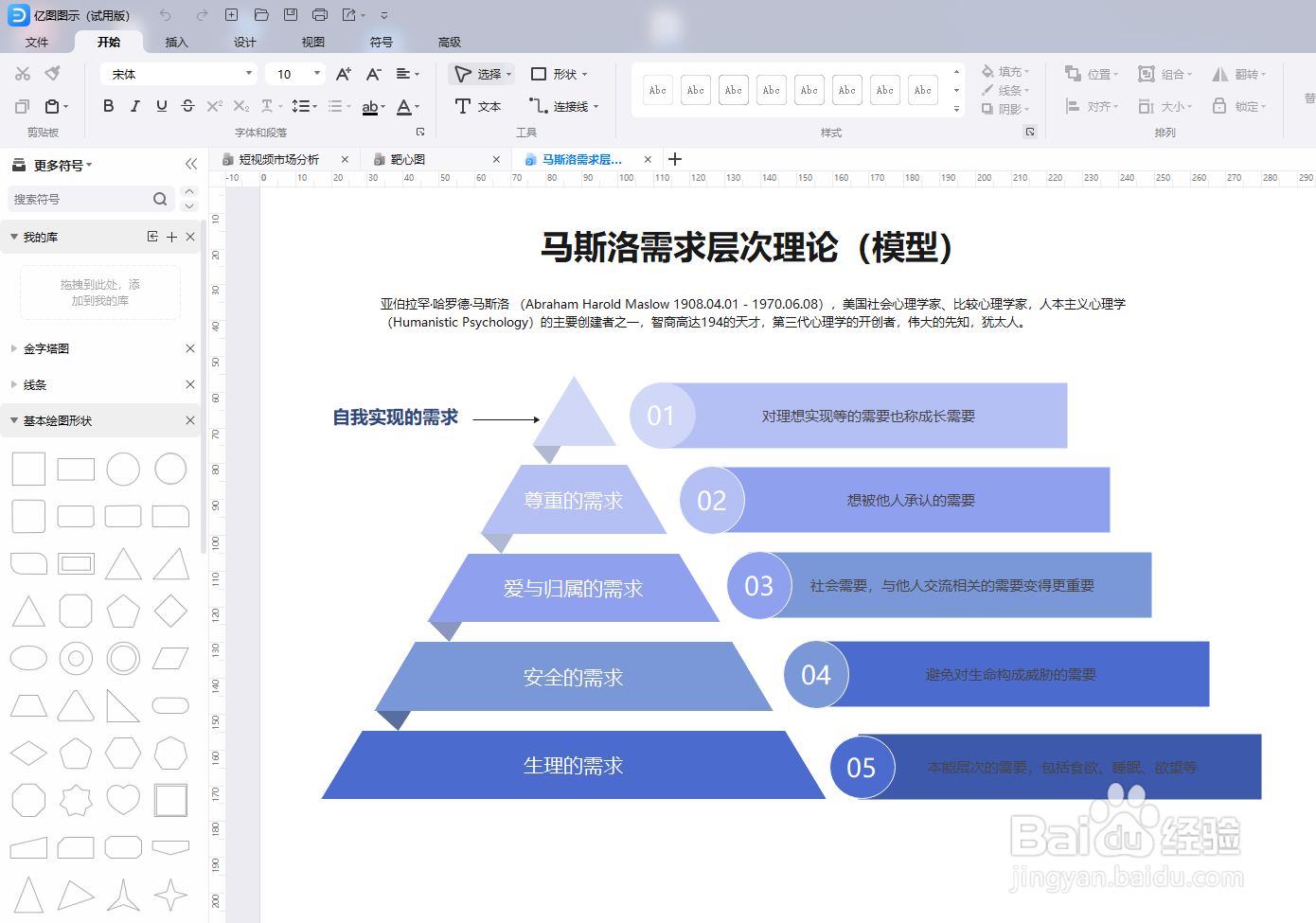This screenshot has height=923, width=1316.
Task: Collapse the 基本绘图形状 shapes section
Action: [14, 420]
